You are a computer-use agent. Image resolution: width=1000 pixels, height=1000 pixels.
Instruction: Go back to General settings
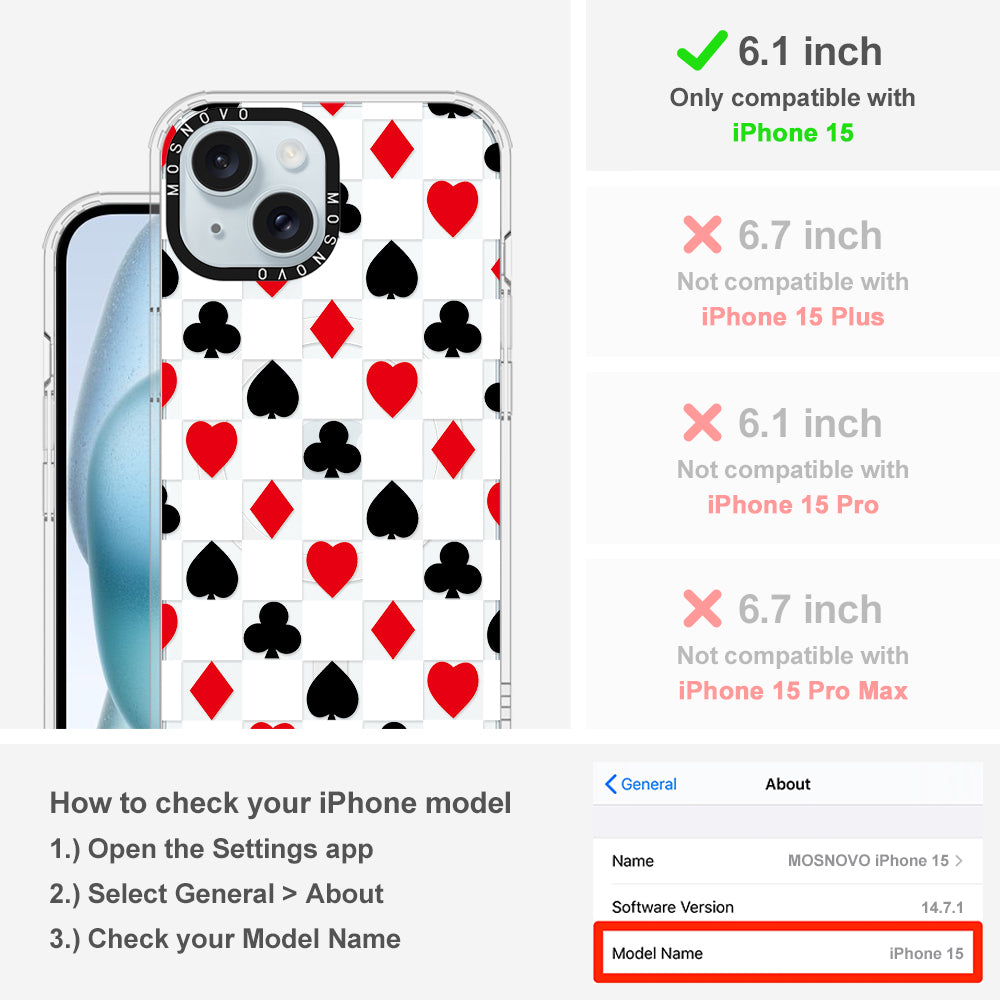tap(641, 784)
